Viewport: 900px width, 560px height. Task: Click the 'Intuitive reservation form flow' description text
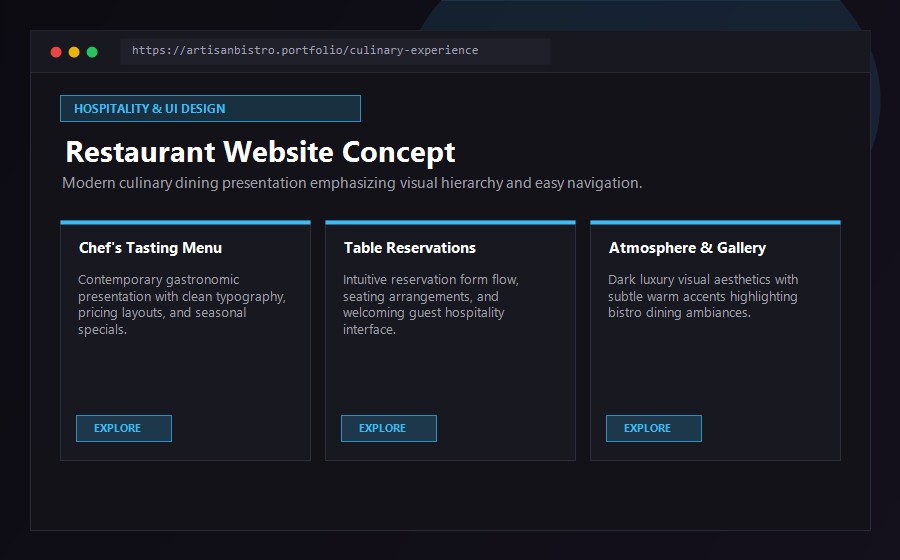pyautogui.click(x=430, y=305)
